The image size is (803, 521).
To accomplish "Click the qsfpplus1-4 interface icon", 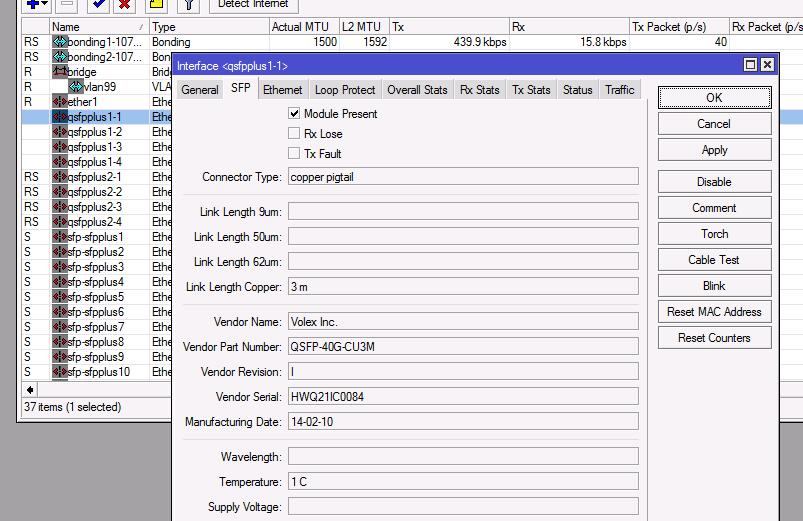I will point(59,162).
